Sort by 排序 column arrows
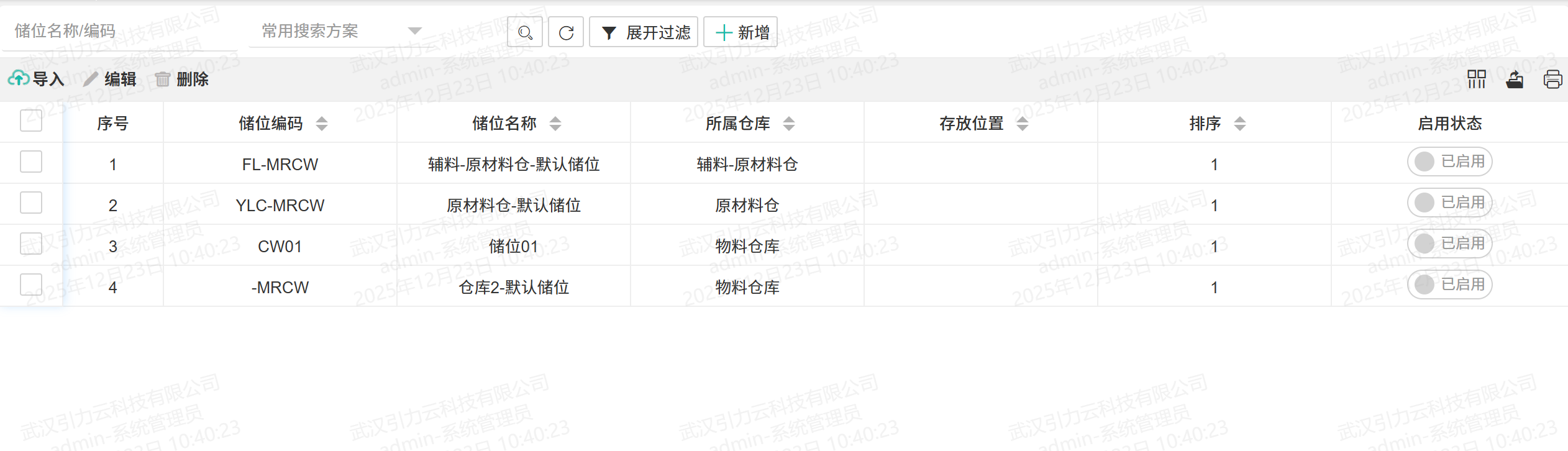This screenshot has height=451, width=1568. pos(1240,124)
